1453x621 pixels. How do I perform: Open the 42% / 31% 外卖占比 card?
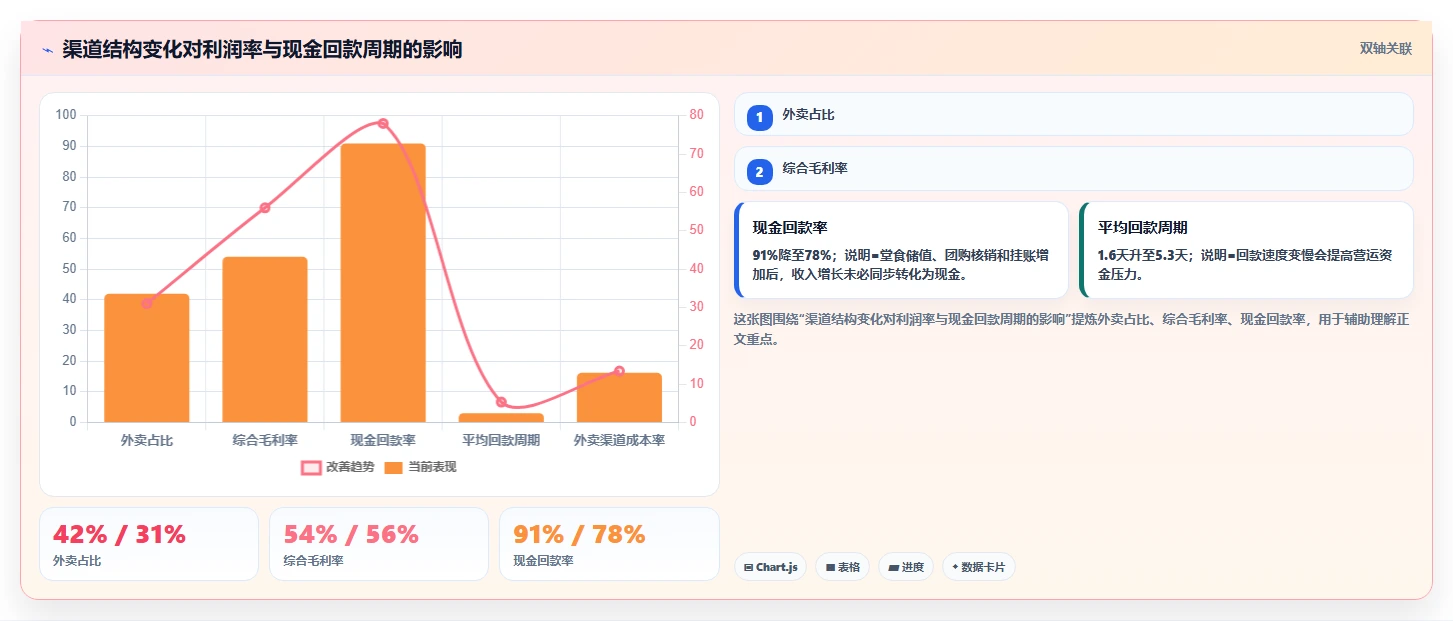(x=149, y=544)
